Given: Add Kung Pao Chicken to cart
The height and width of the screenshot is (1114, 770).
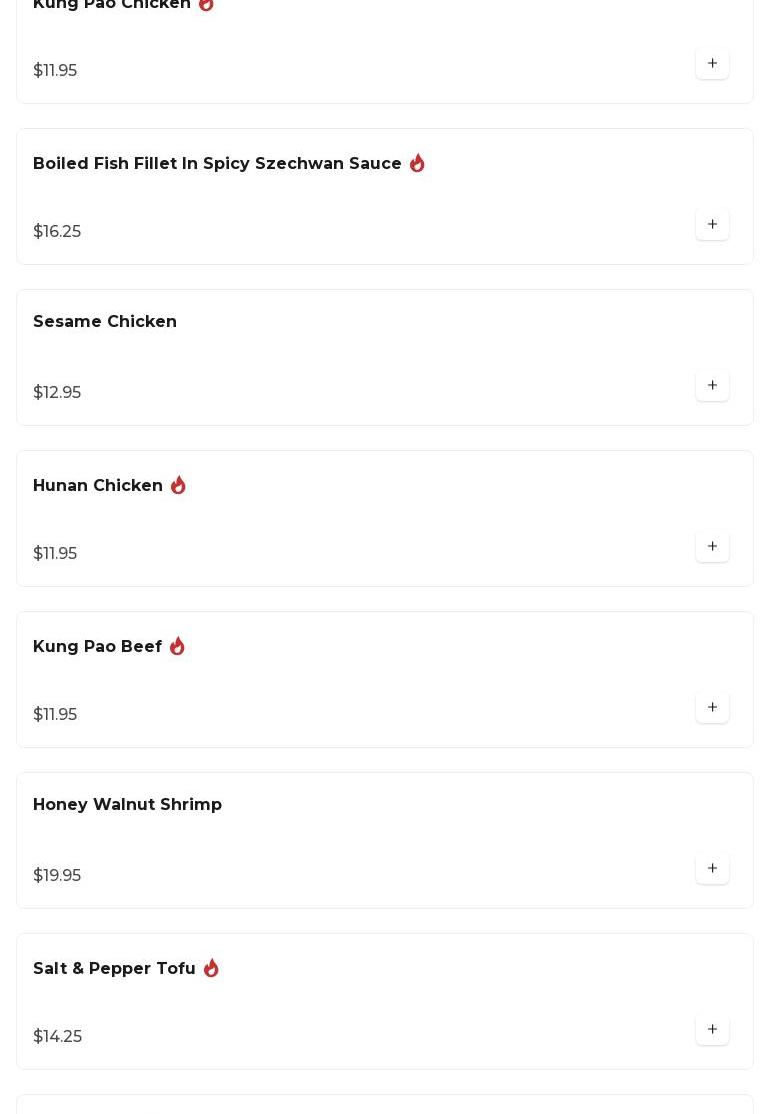Looking at the screenshot, I should (712, 64).
